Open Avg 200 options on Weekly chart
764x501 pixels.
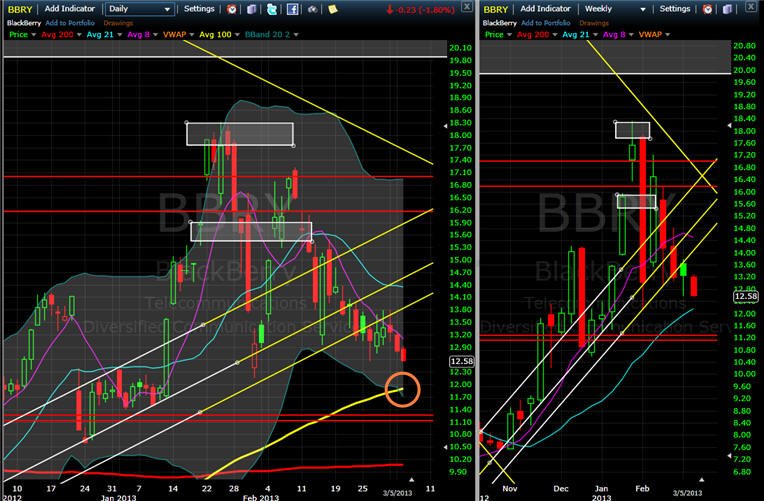(x=537, y=35)
